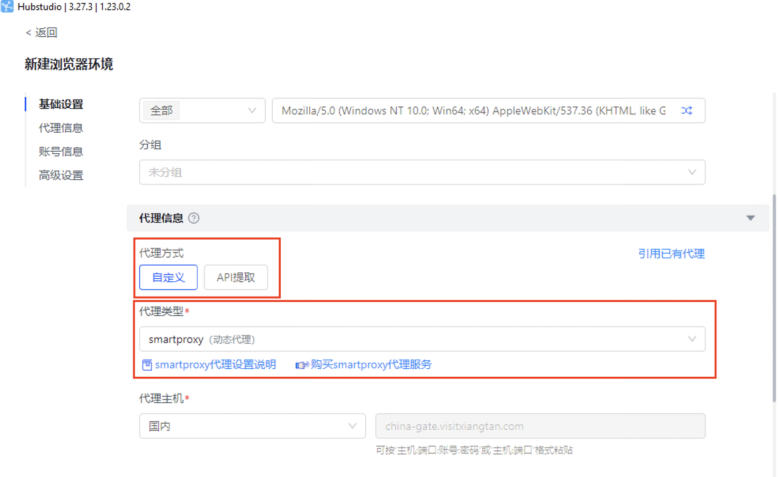
Task: Open the 购买smartproxy代理服务 link
Action: tap(371, 365)
